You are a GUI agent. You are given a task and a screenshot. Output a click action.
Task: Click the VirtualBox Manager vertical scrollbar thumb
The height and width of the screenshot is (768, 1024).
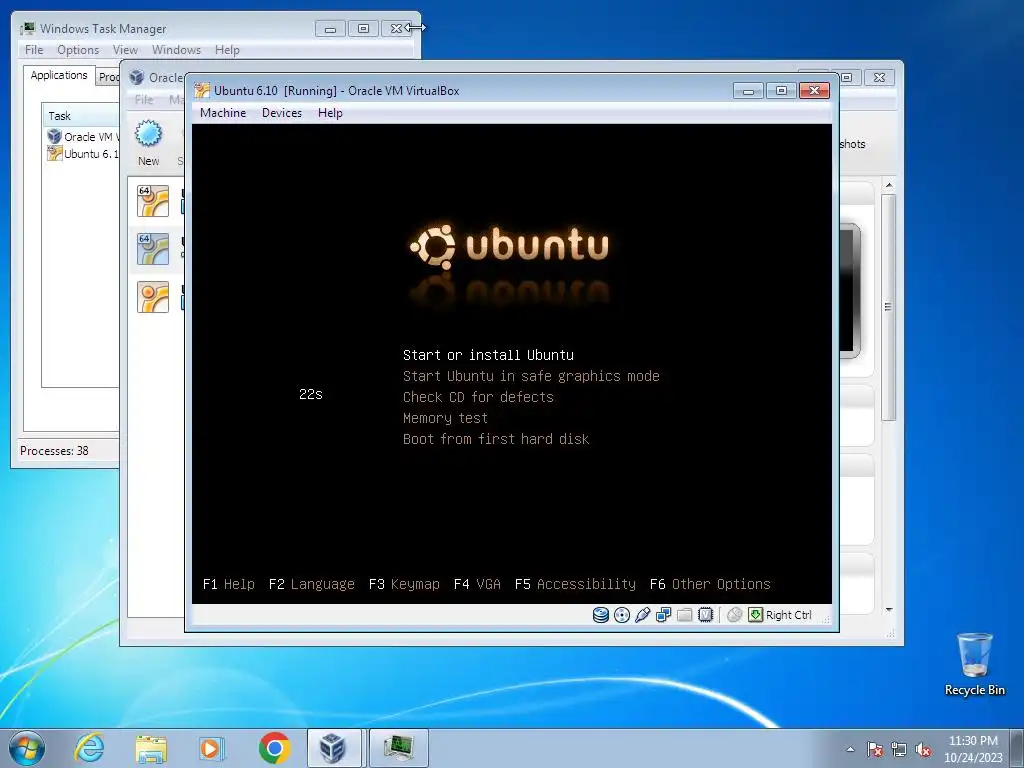click(x=888, y=307)
